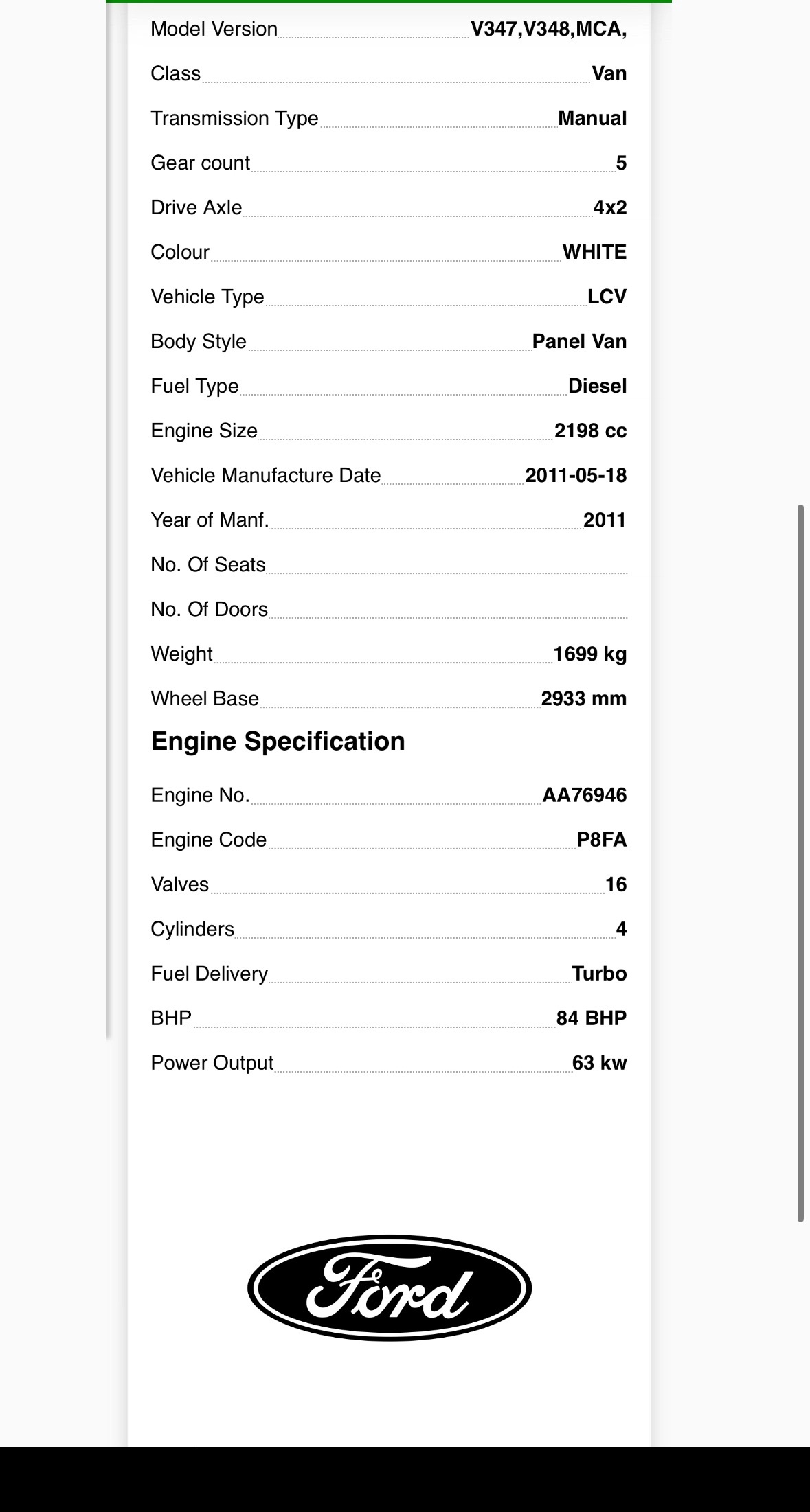Screen dimensions: 810x1512
Task: Select the Engine No. AA76946 value
Action: (x=585, y=795)
